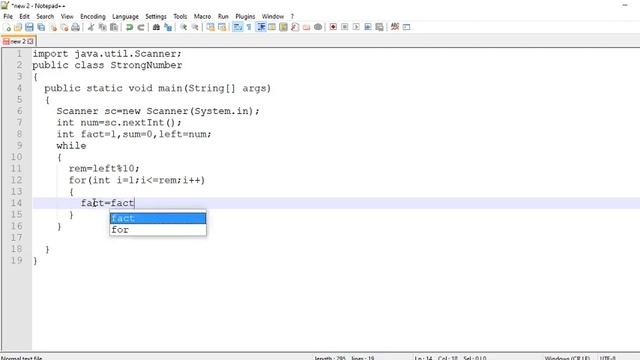Click line number 9 in the margin

coord(19,146)
